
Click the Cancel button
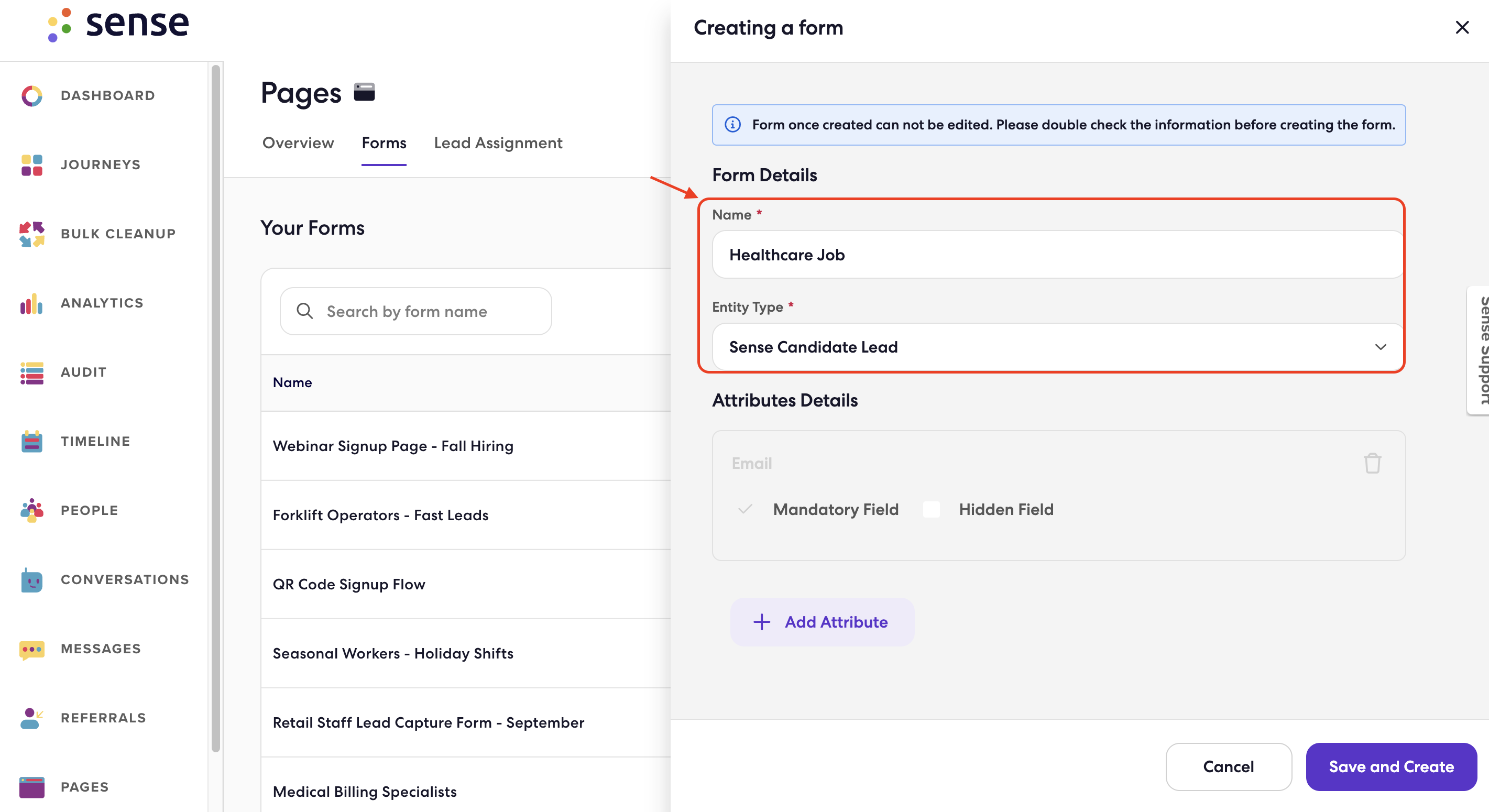coord(1228,767)
